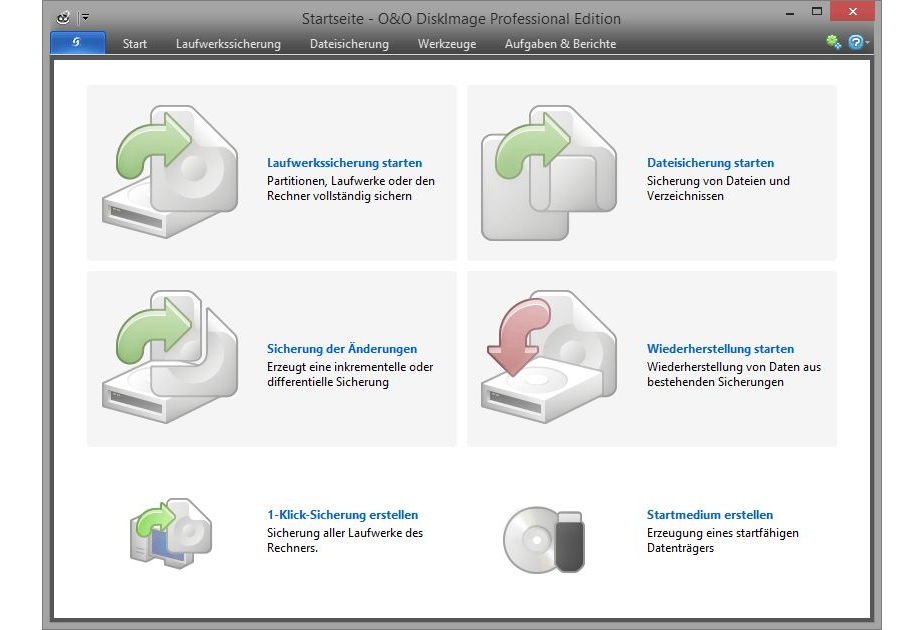Open the Dateisicherung starten link
Screen dimensions: 922x630
[x=710, y=163]
